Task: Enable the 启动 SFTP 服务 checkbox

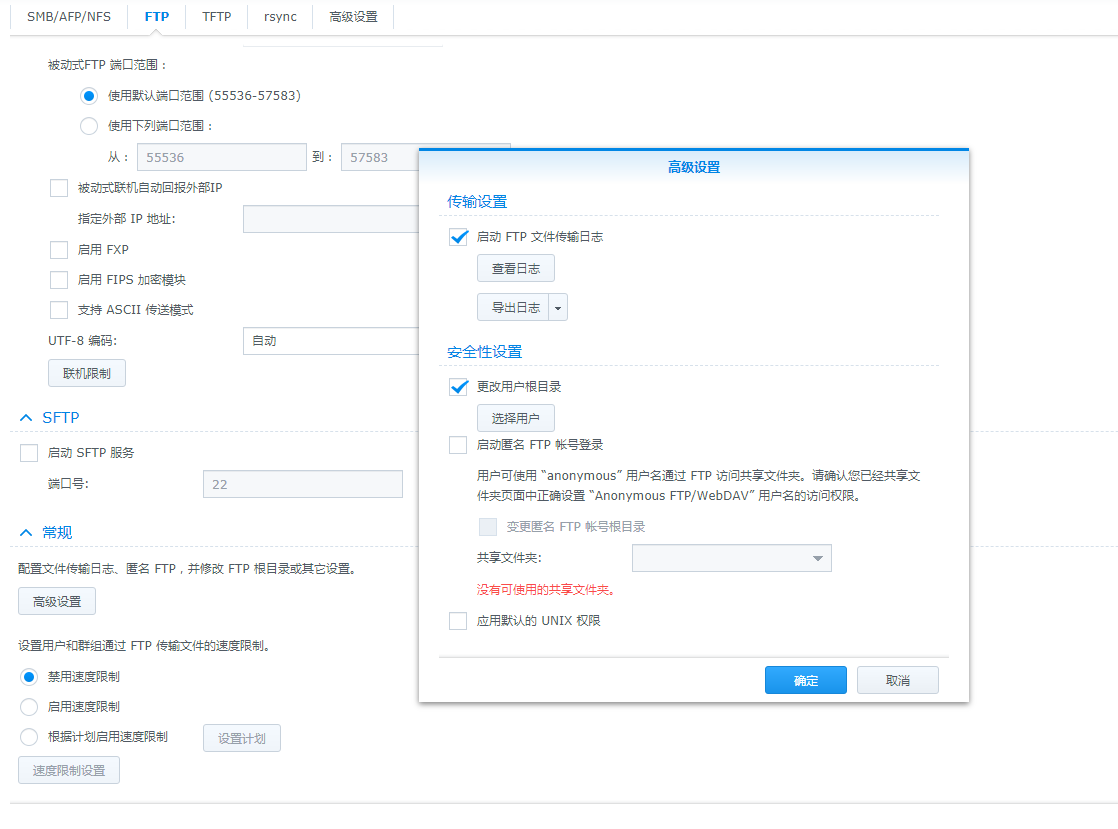Action: click(29, 453)
